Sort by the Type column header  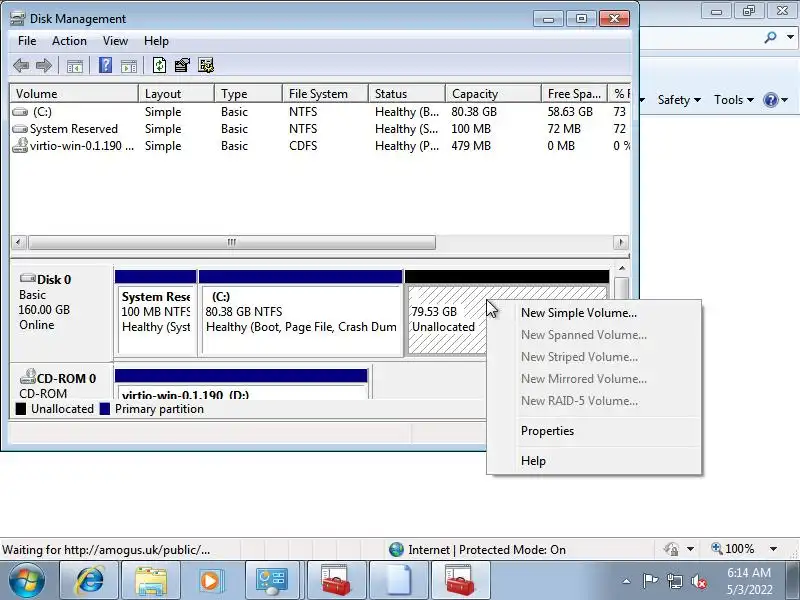pyautogui.click(x=248, y=94)
